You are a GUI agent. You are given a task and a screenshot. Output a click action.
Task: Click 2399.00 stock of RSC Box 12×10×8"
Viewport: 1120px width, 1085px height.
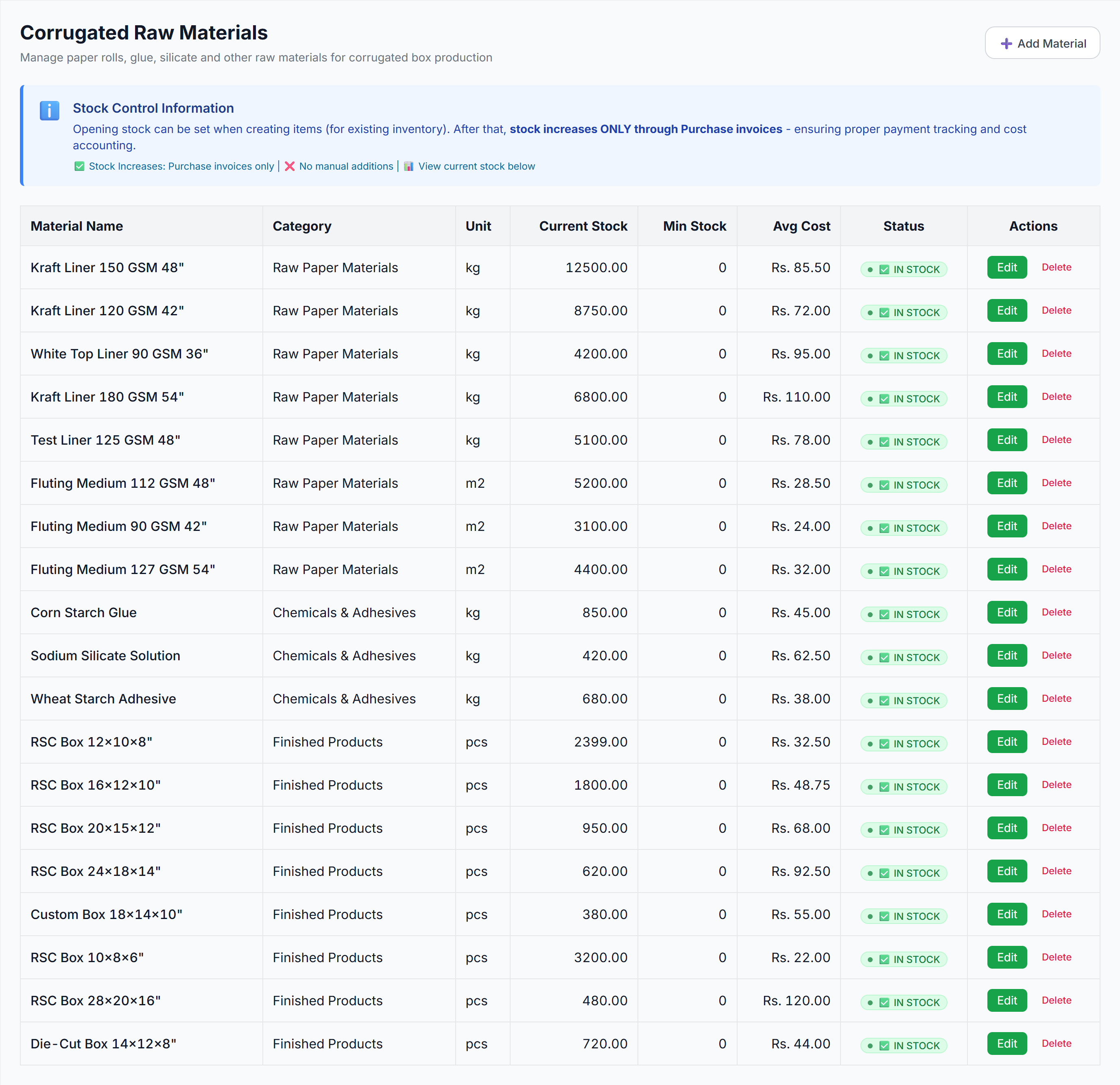tap(600, 742)
